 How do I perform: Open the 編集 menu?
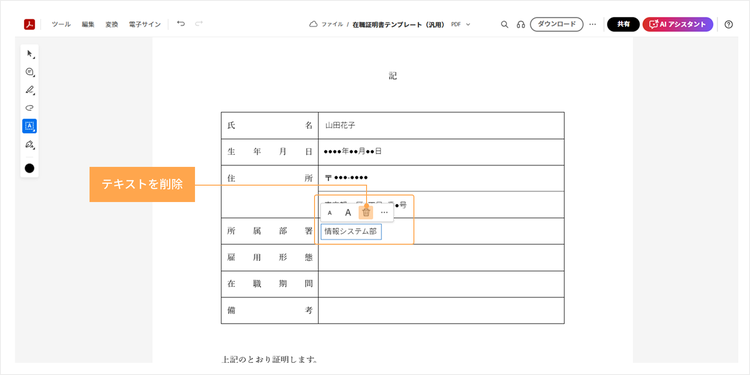88,24
